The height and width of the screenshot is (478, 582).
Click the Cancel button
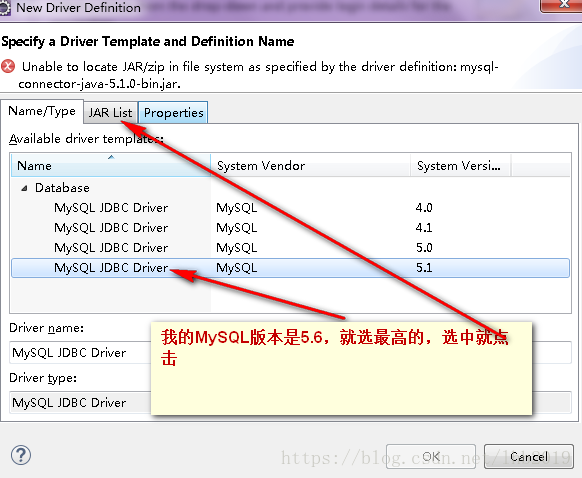(x=529, y=456)
